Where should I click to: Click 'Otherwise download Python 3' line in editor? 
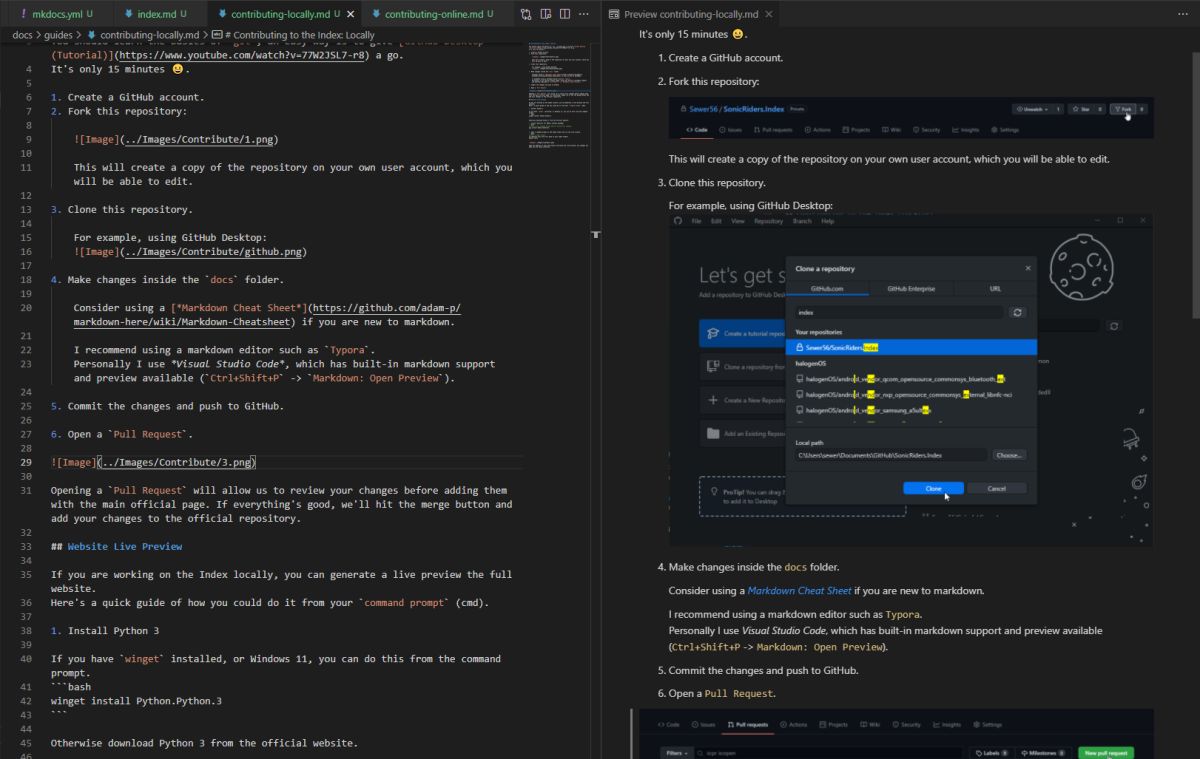pos(204,743)
